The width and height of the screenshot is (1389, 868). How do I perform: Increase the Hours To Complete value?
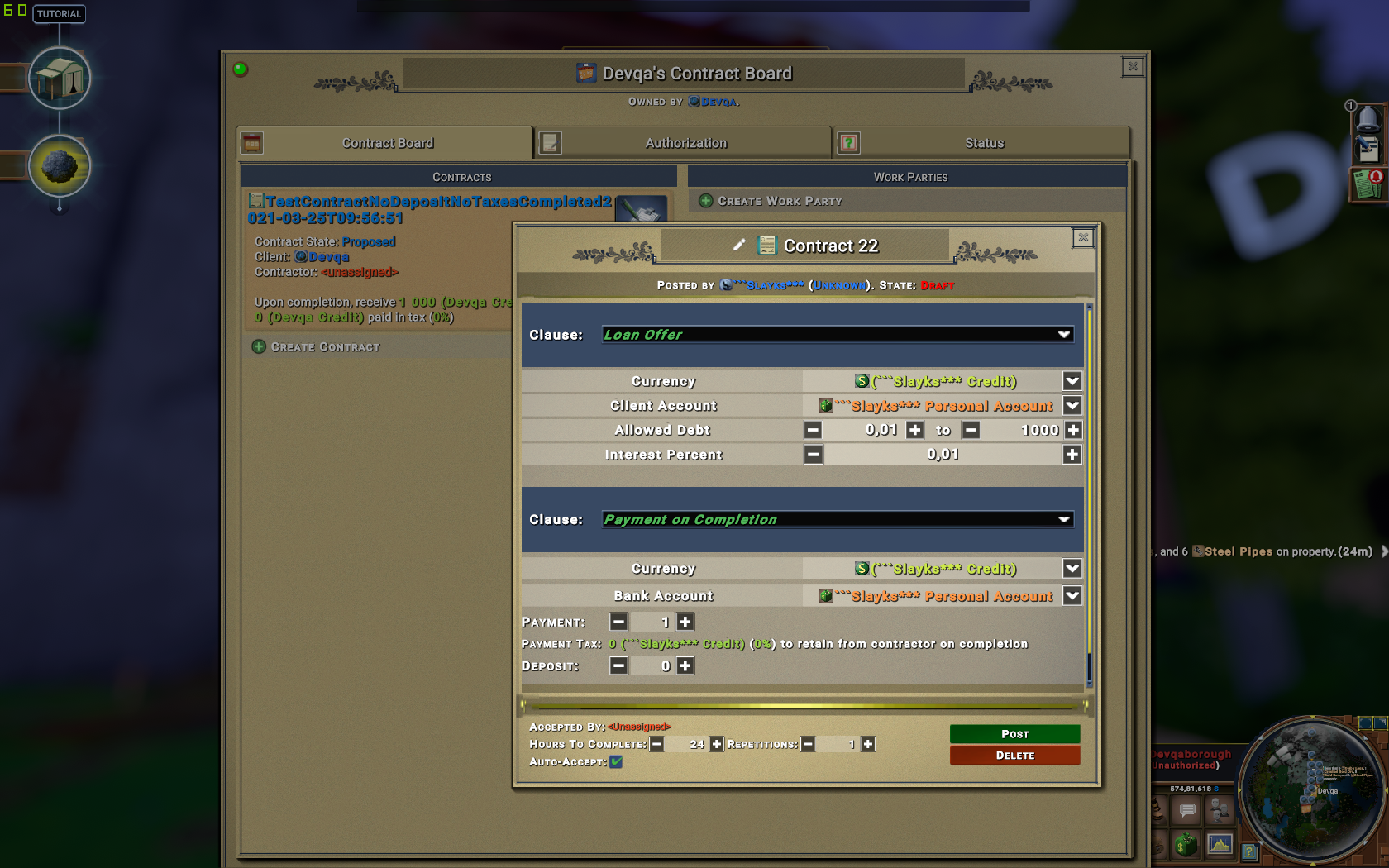717,744
